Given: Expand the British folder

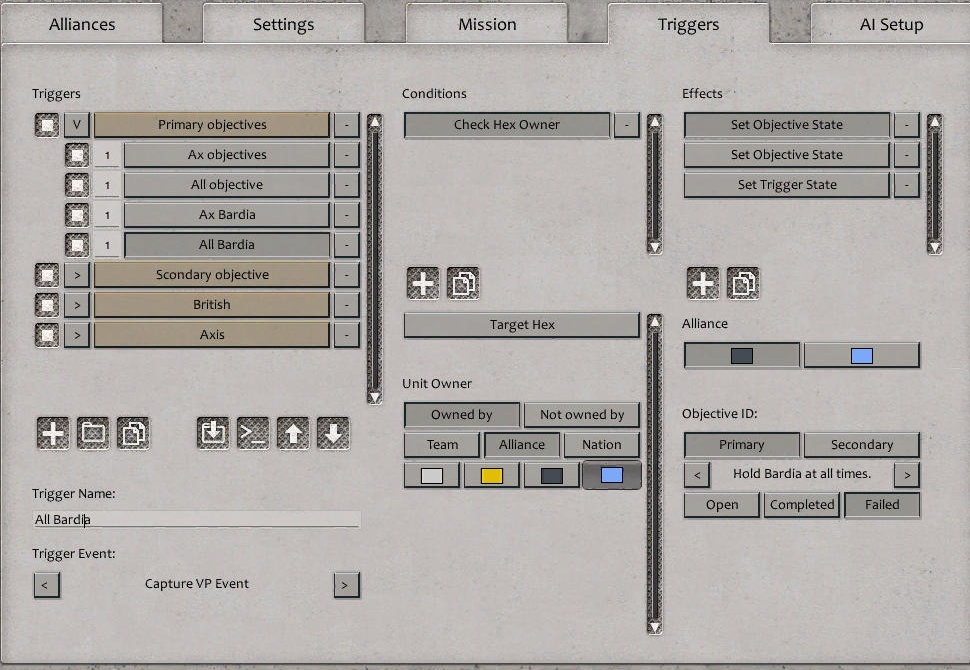Looking at the screenshot, I should coord(77,304).
